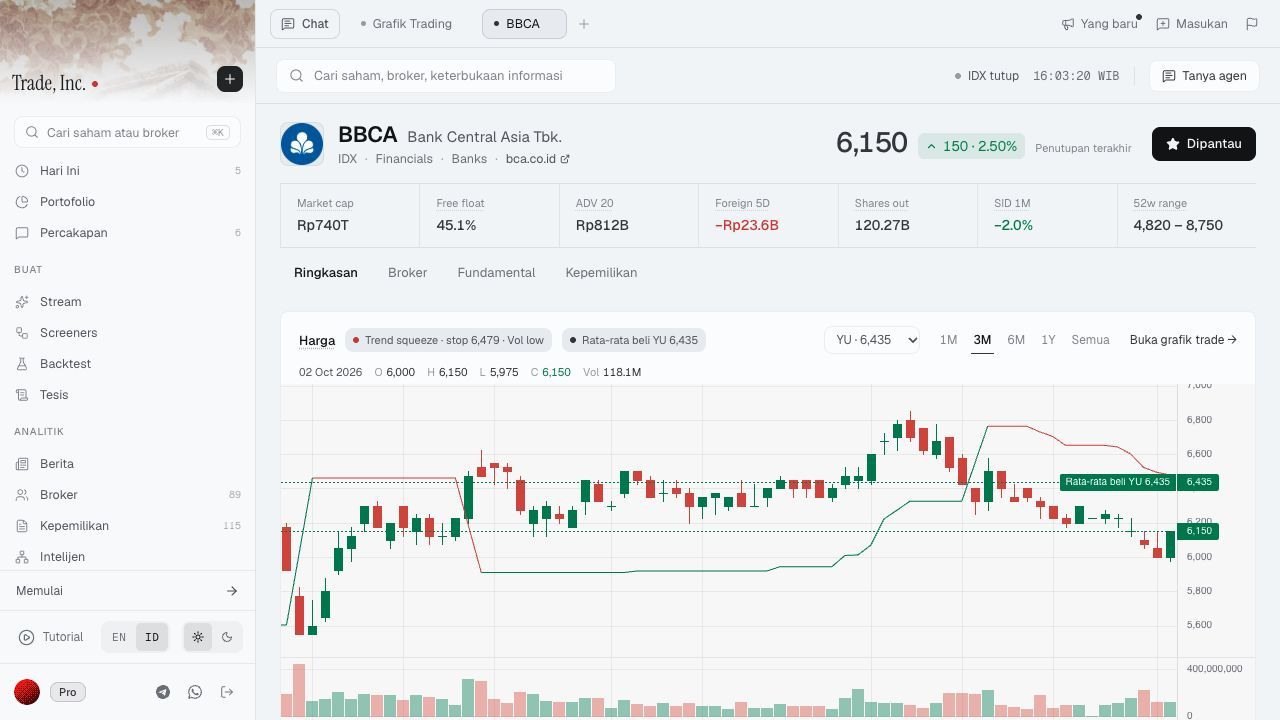Open Broker analytics in the sidebar
Screen dimensions: 1280x720
pos(127,495)
